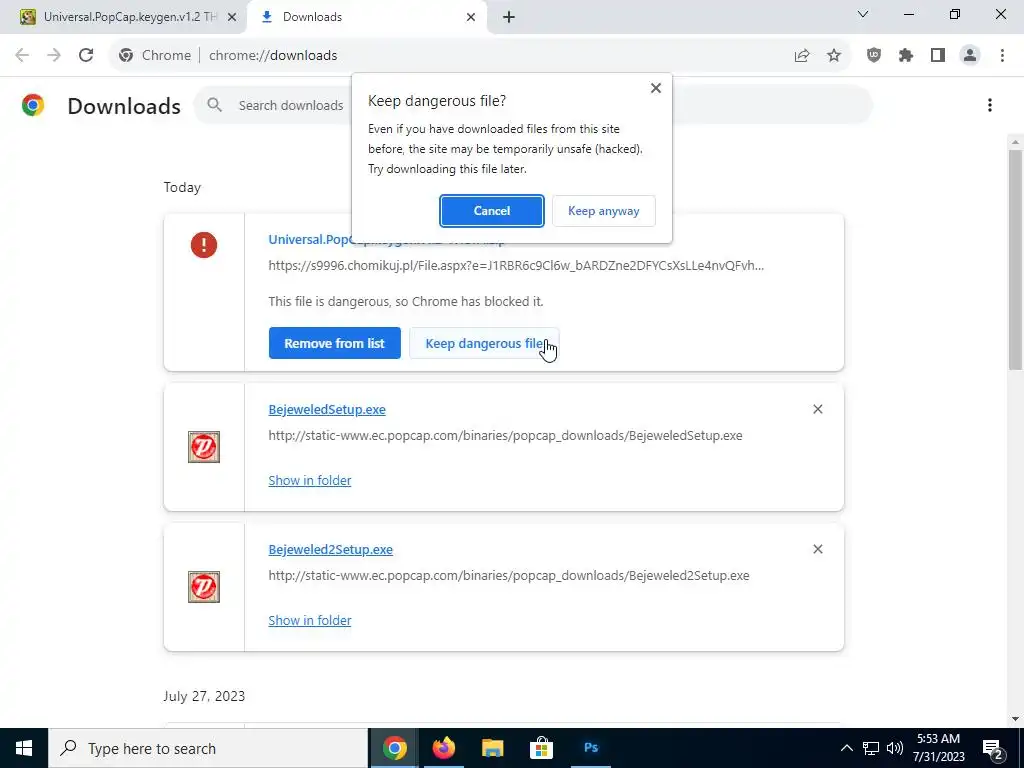
Task: Show Bejeweled2Setup.exe in folder
Action: point(310,620)
